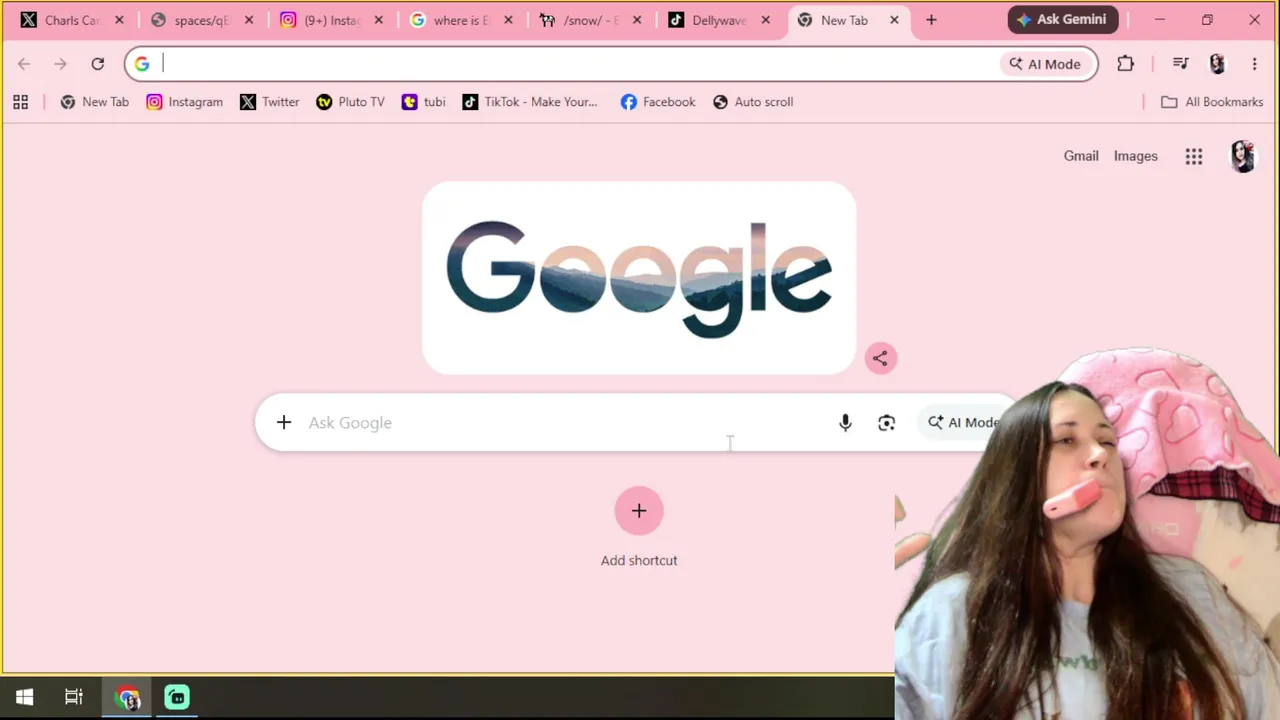This screenshot has width=1280, height=720.
Task: Click the AI Mode button in address bar
Action: point(1045,64)
